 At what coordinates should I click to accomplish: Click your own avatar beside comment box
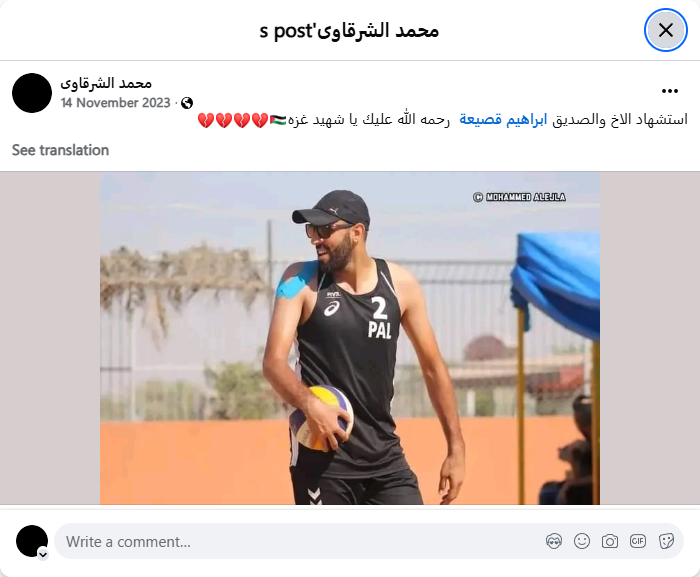32,541
